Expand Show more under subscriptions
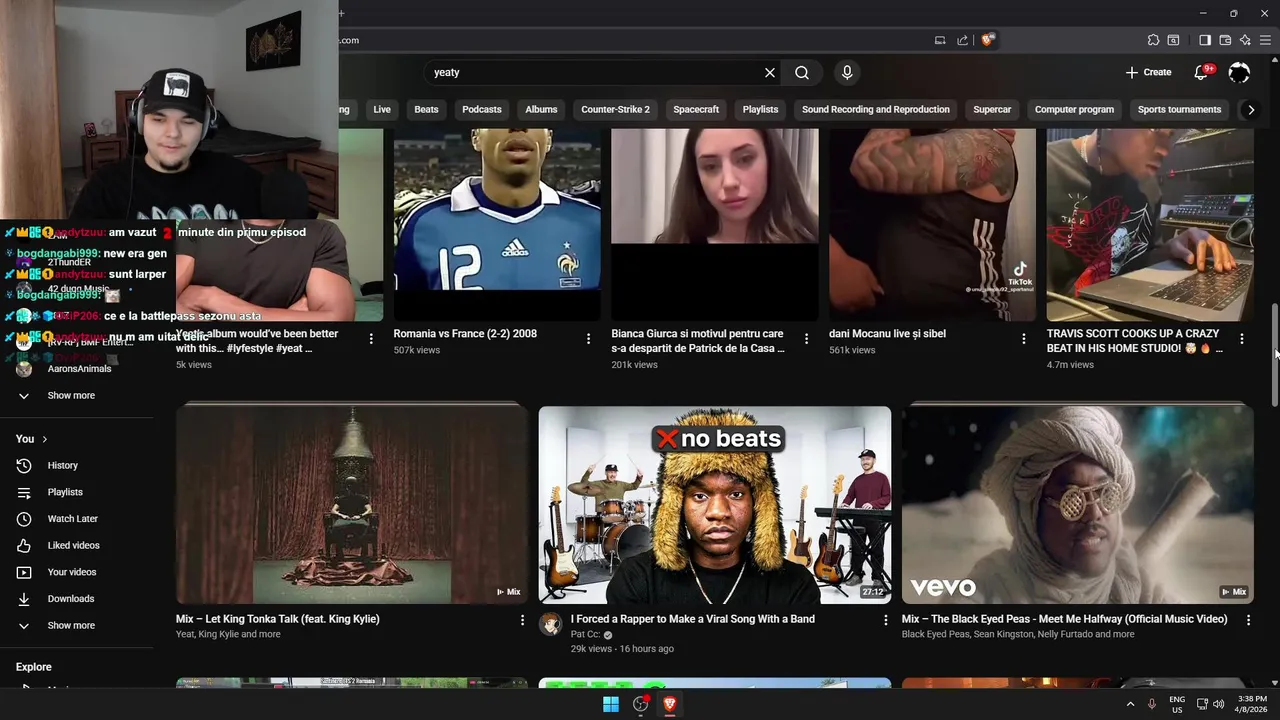This screenshot has width=1280, height=720. coord(70,396)
